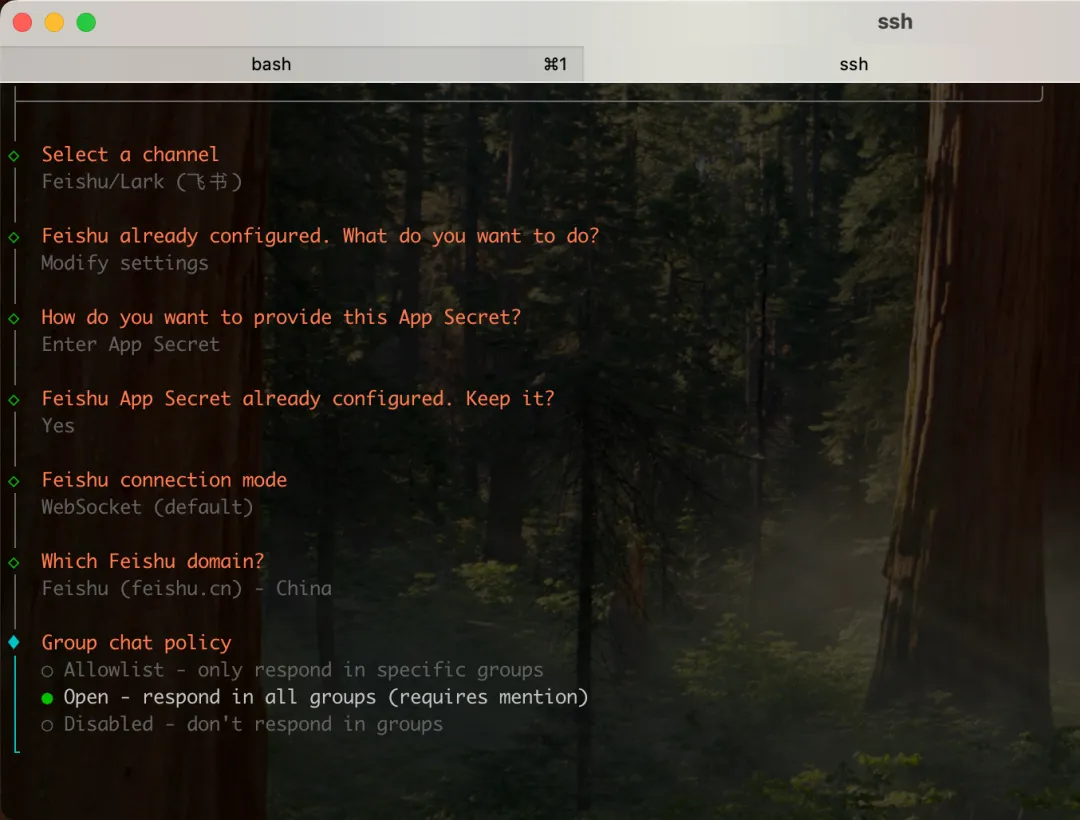Viewport: 1080px width, 820px height.
Task: Click the active cyan diamond beside Group chat policy
Action: coord(14,642)
